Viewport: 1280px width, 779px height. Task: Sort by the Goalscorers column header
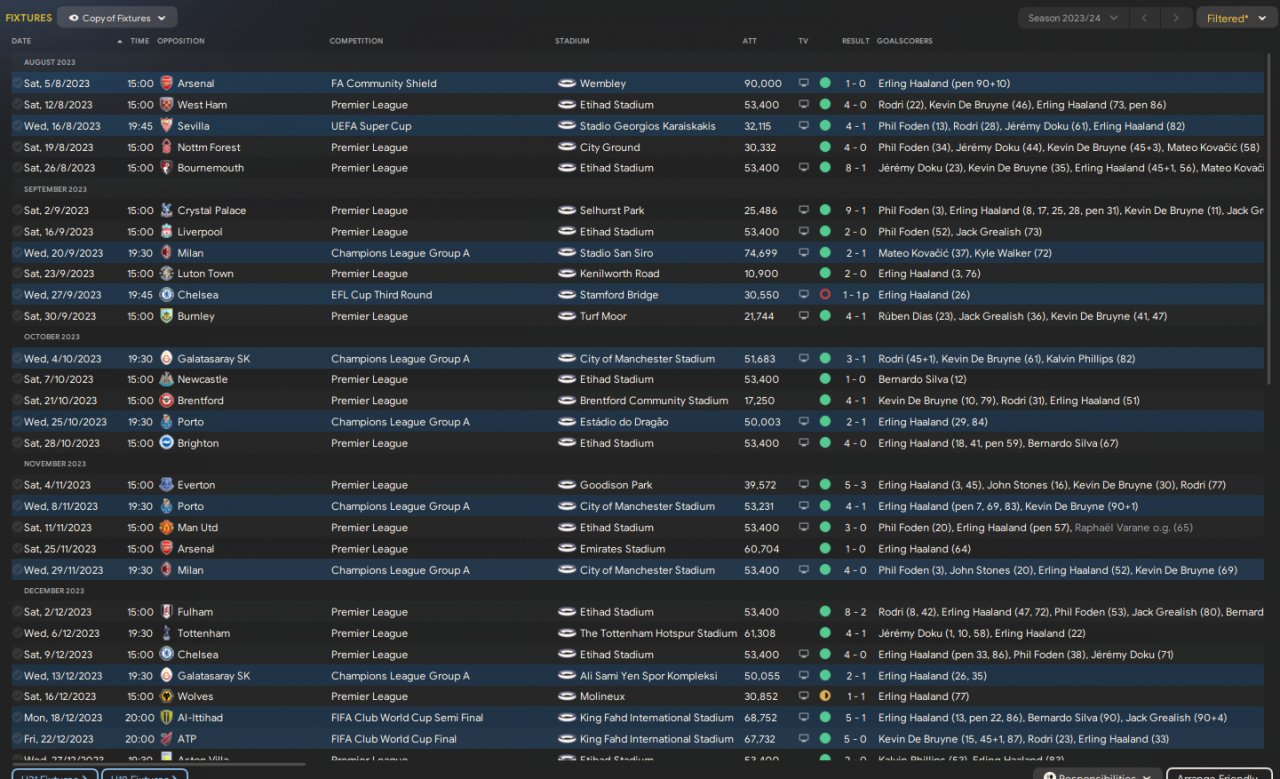click(905, 41)
